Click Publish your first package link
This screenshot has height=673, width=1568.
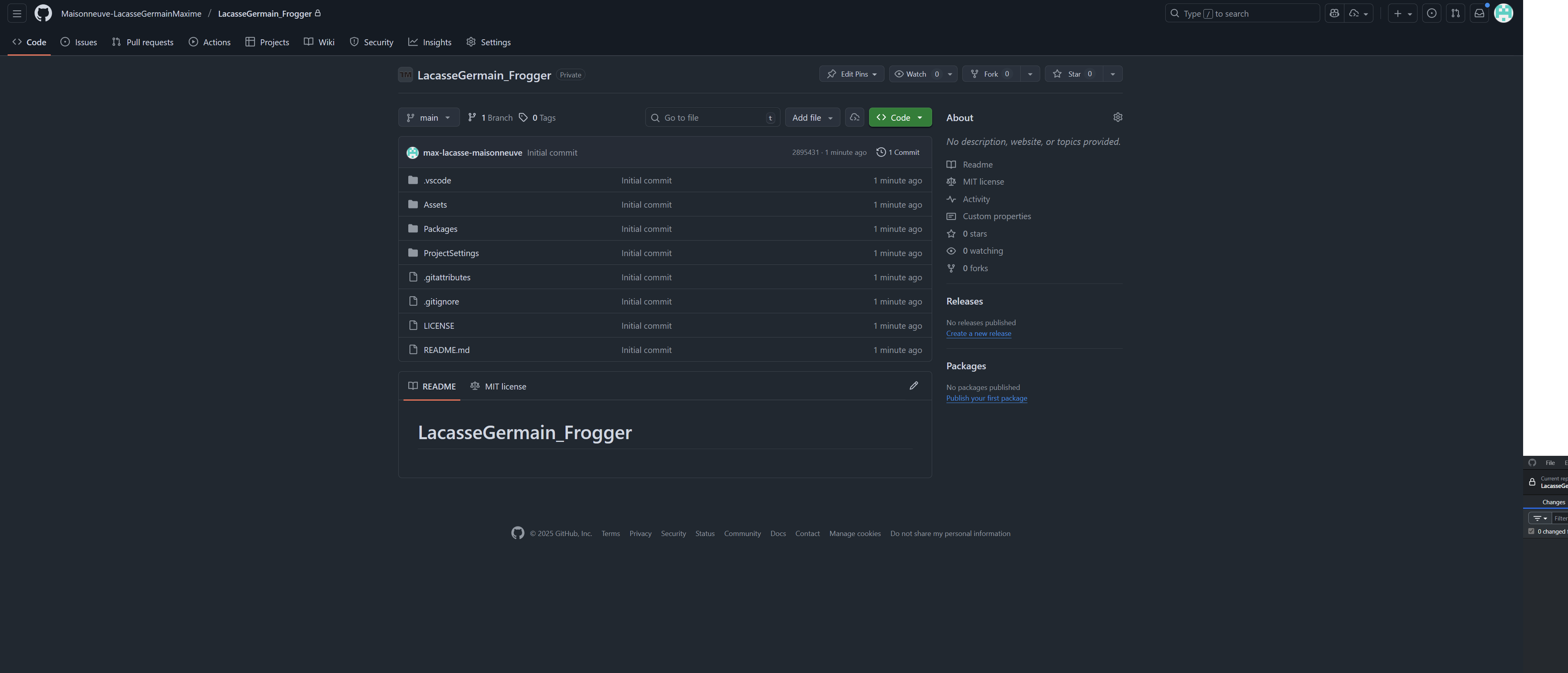pyautogui.click(x=986, y=398)
